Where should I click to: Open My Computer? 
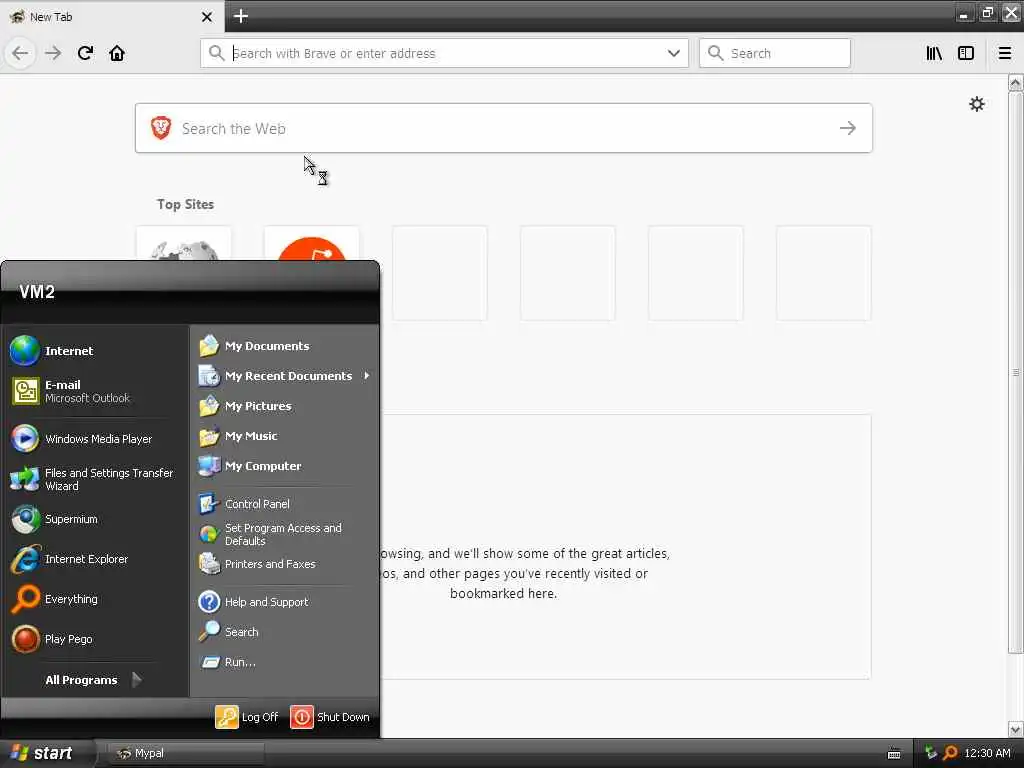coord(284,466)
